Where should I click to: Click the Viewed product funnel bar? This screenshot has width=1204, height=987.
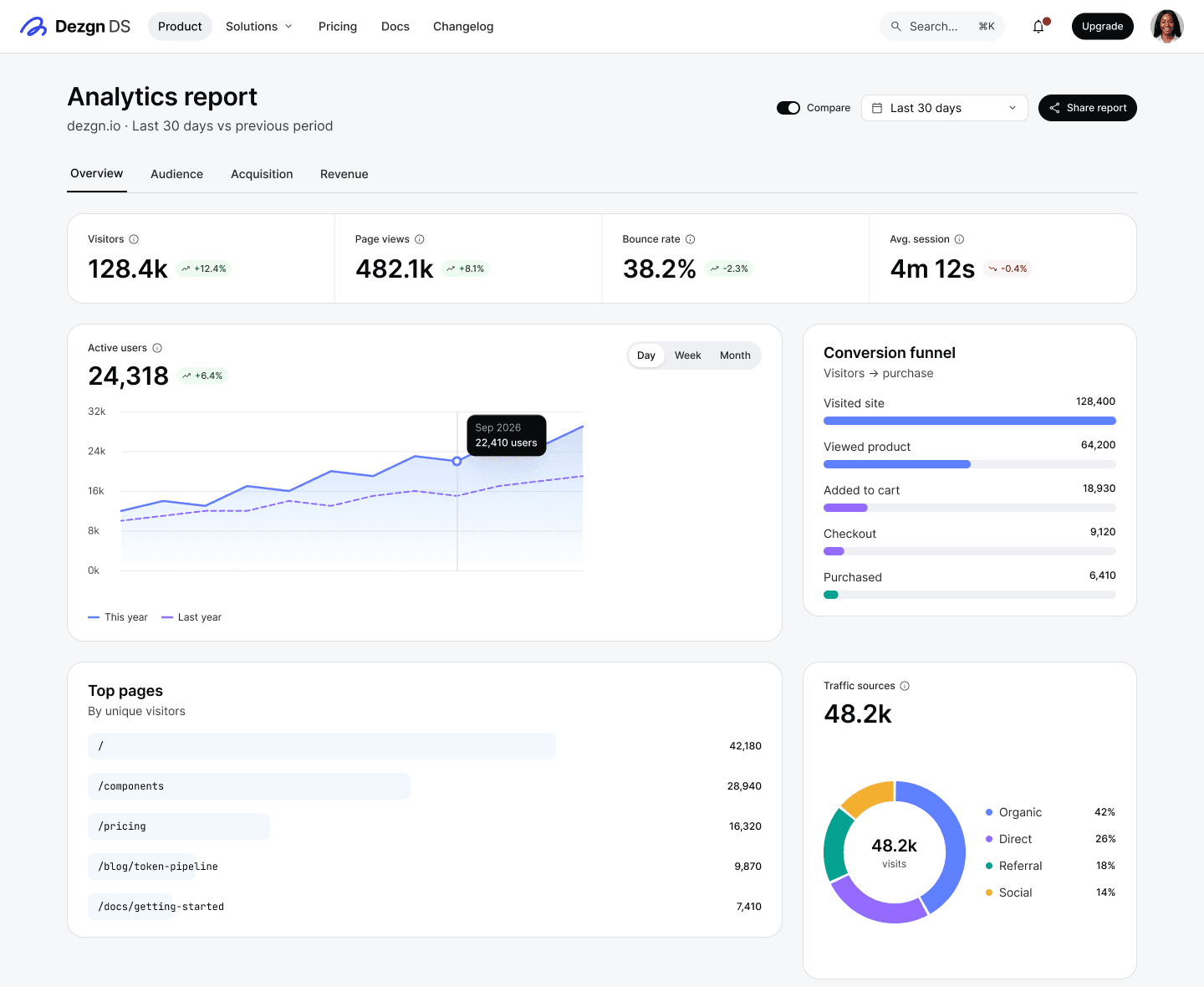pyautogui.click(x=970, y=464)
